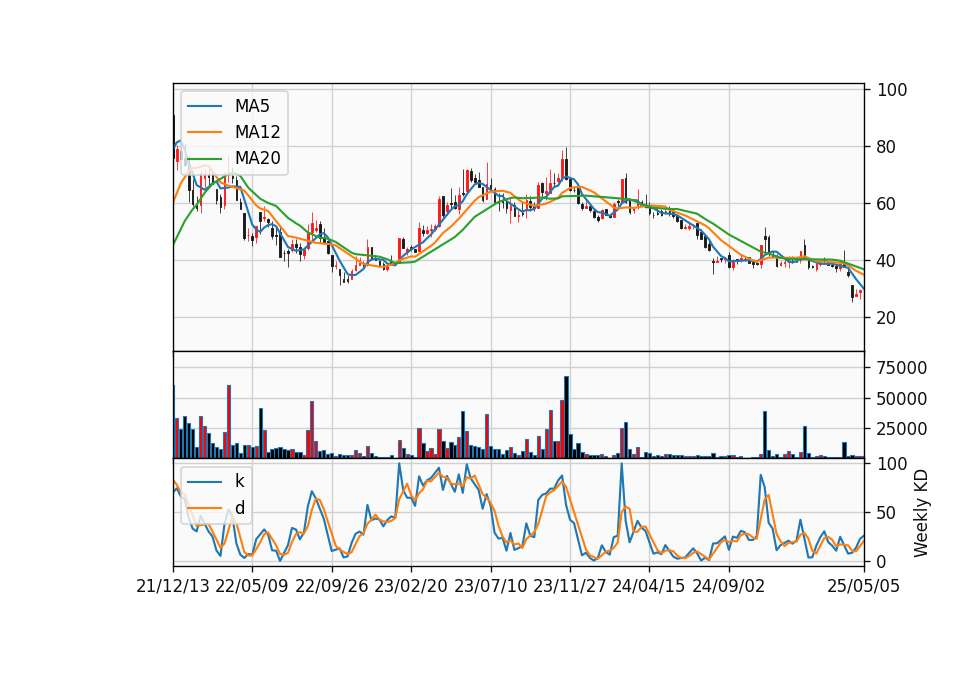The width and height of the screenshot is (960, 690).
Task: Click the KD axis value 50
Action: pos(887,513)
